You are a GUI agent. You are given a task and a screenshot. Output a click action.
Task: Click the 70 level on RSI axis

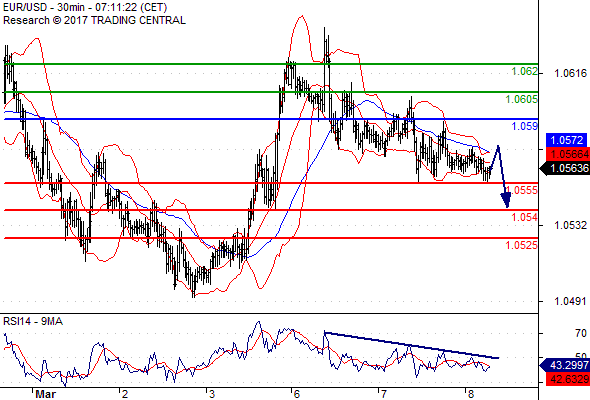(581, 333)
